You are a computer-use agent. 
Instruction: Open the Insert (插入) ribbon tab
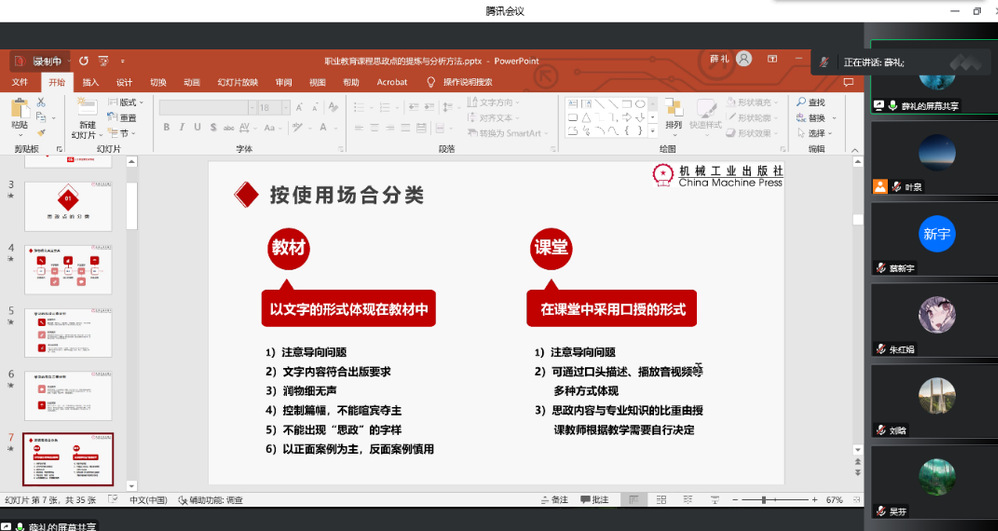pyautogui.click(x=90, y=82)
